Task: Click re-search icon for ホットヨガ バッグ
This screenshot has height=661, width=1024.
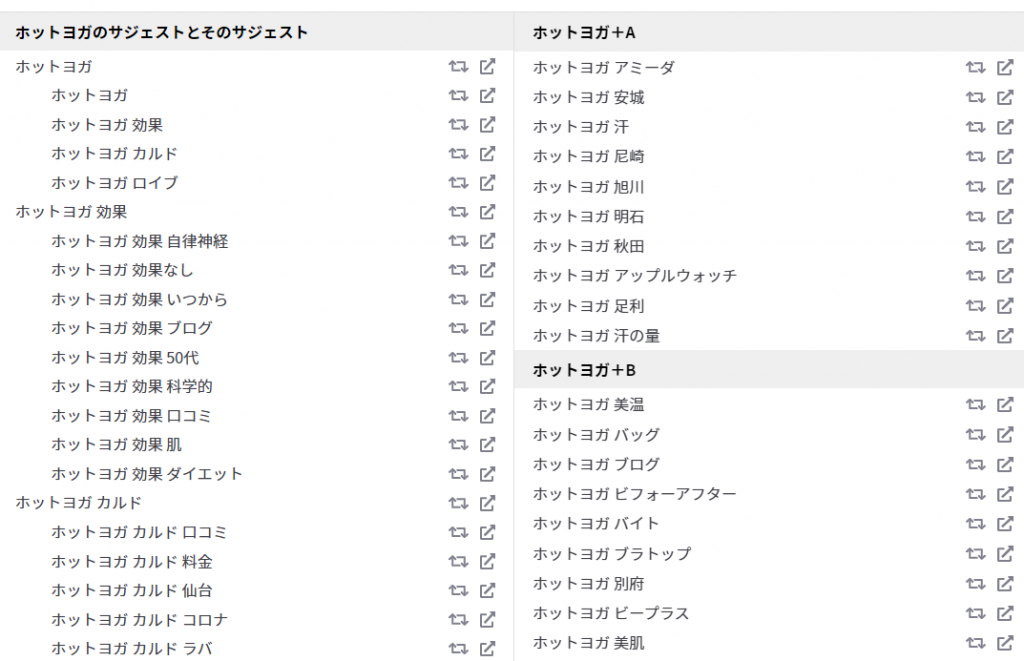Action: click(x=976, y=434)
